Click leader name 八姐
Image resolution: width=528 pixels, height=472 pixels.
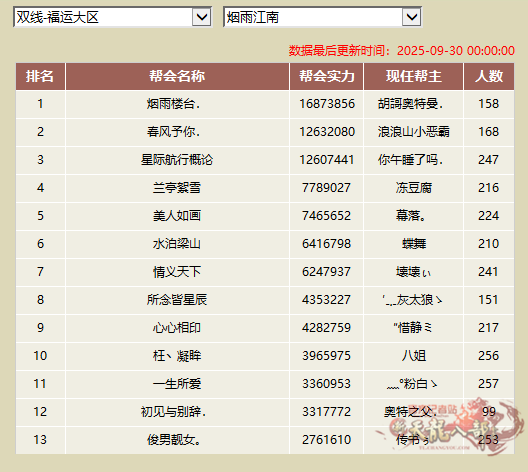(414, 355)
